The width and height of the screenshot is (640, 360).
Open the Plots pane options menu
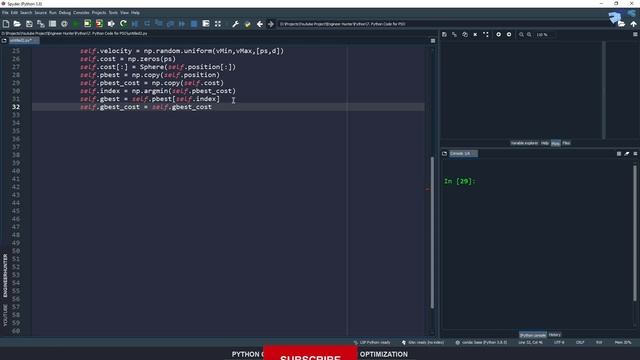(x=635, y=35)
